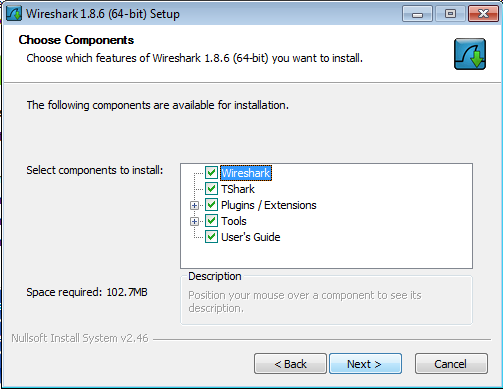Expand the Tools tree node
This screenshot has height=389, width=503.
194,221
